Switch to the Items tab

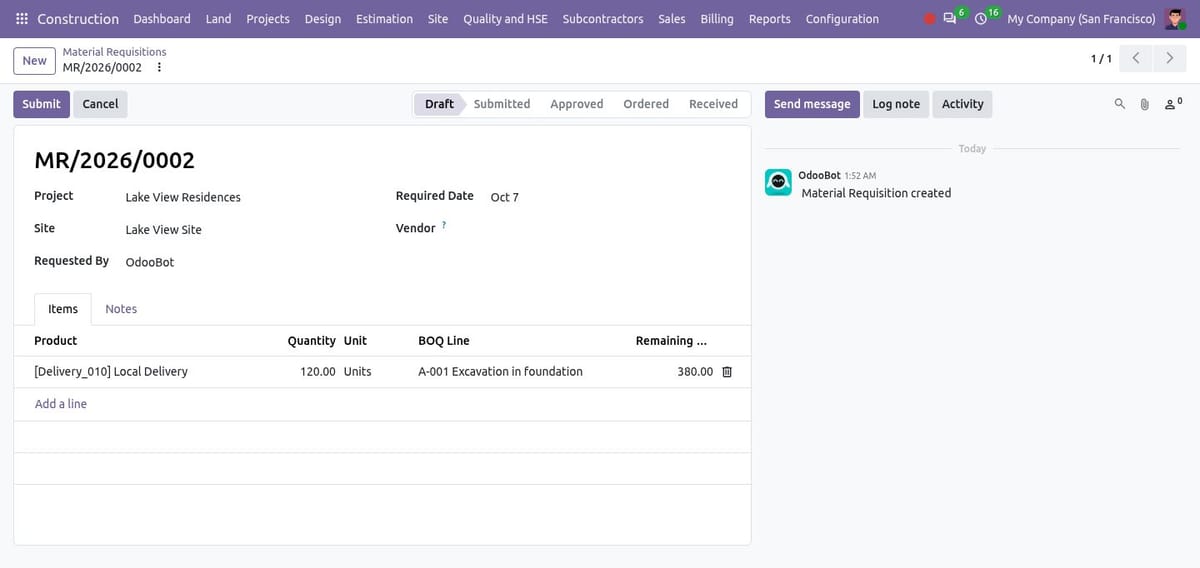[63, 309]
